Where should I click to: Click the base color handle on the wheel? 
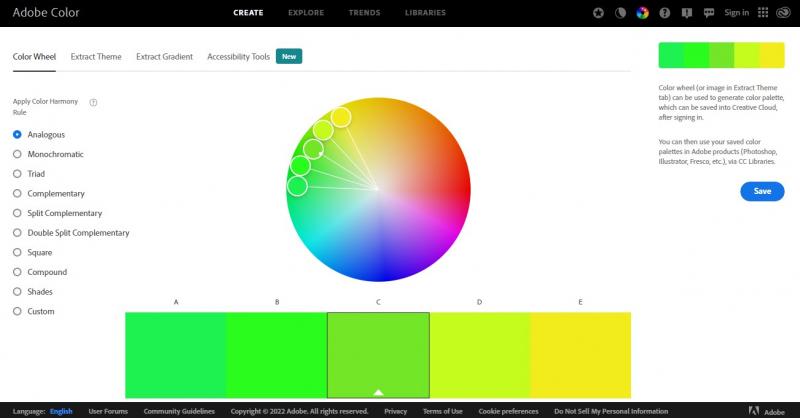[x=313, y=149]
